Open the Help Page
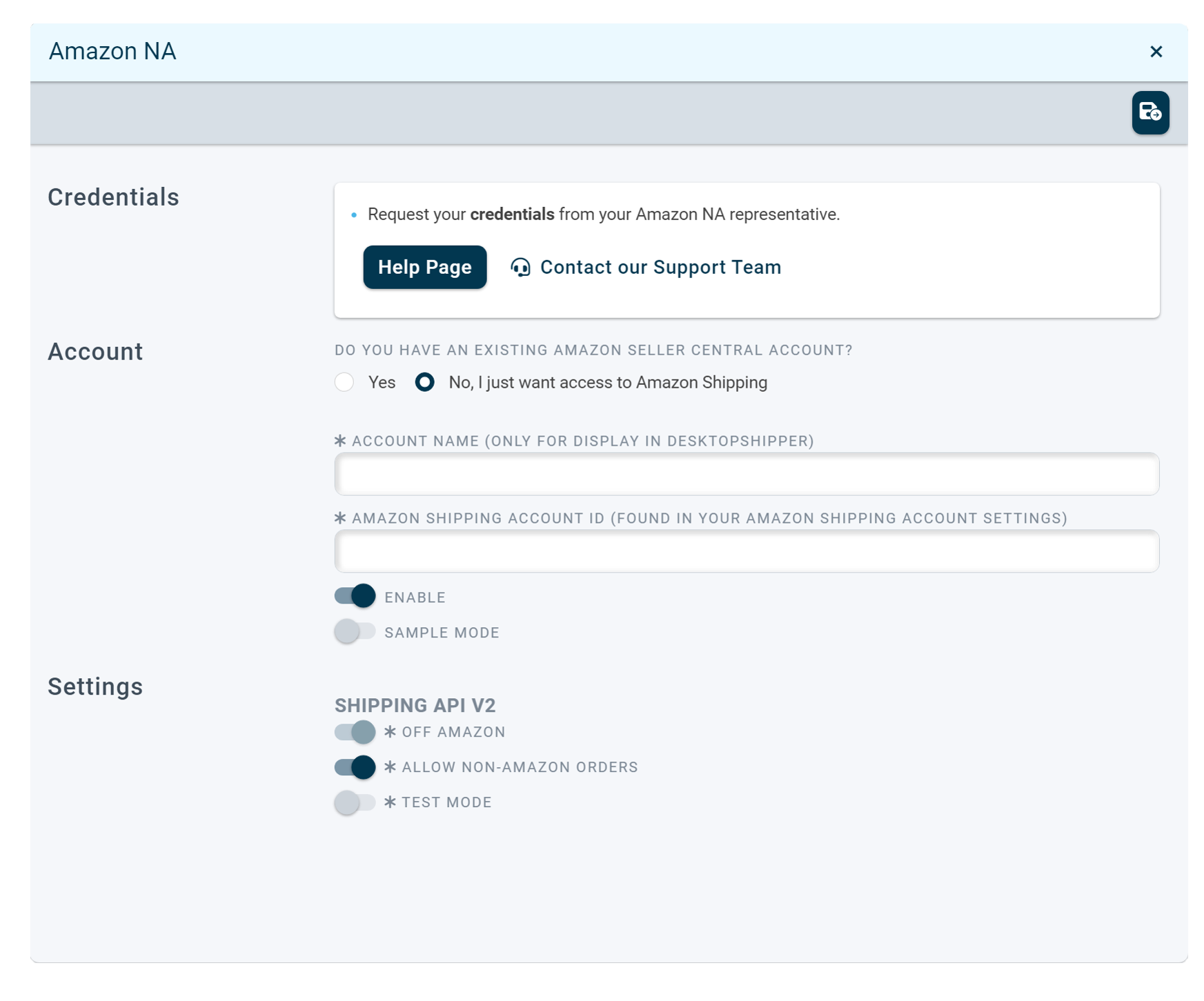The height and width of the screenshot is (1001, 1204). [x=424, y=268]
